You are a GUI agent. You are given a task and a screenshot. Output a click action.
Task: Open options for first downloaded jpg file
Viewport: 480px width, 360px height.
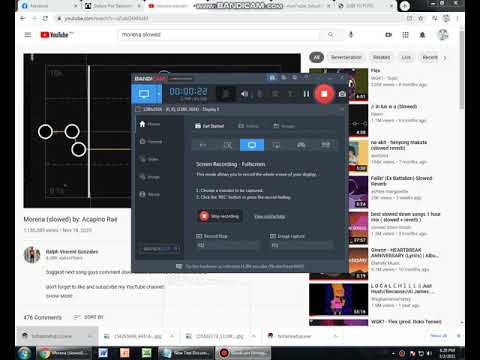tap(172, 336)
